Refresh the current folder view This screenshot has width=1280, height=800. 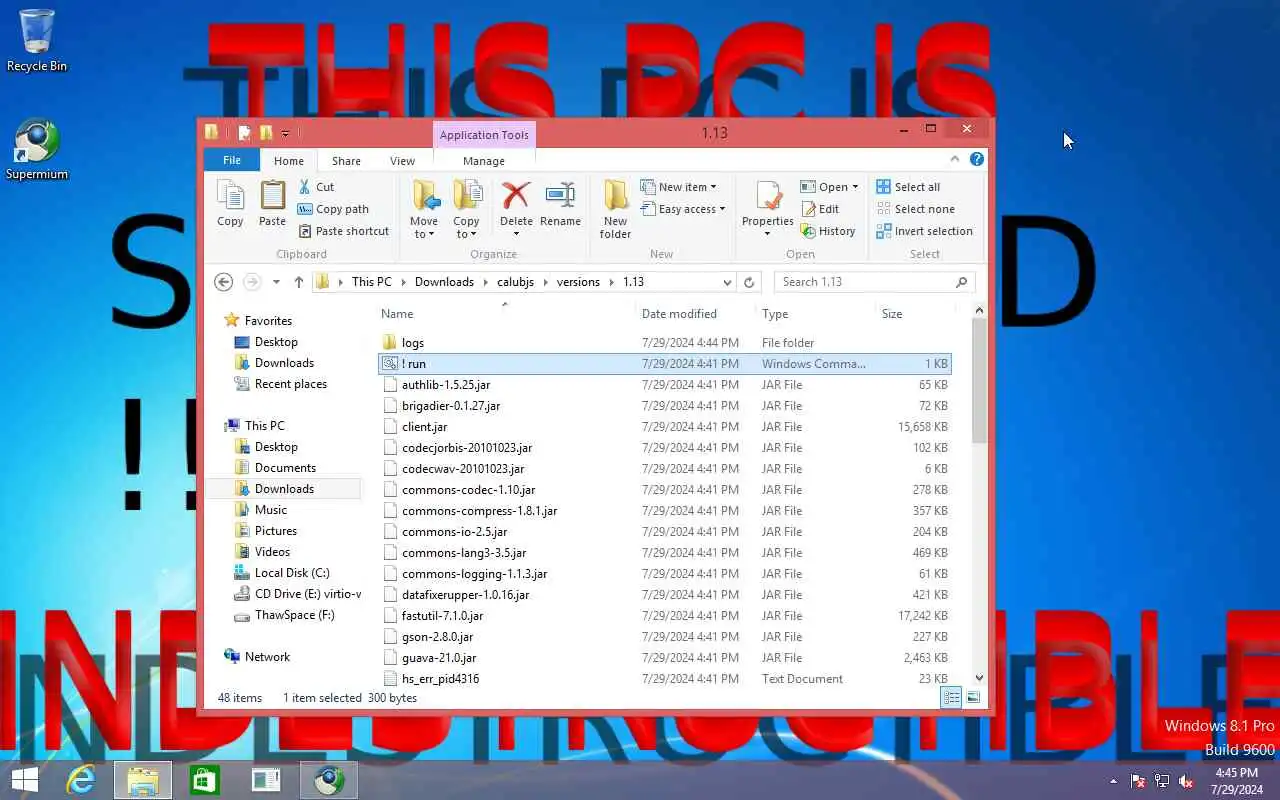pyautogui.click(x=749, y=282)
